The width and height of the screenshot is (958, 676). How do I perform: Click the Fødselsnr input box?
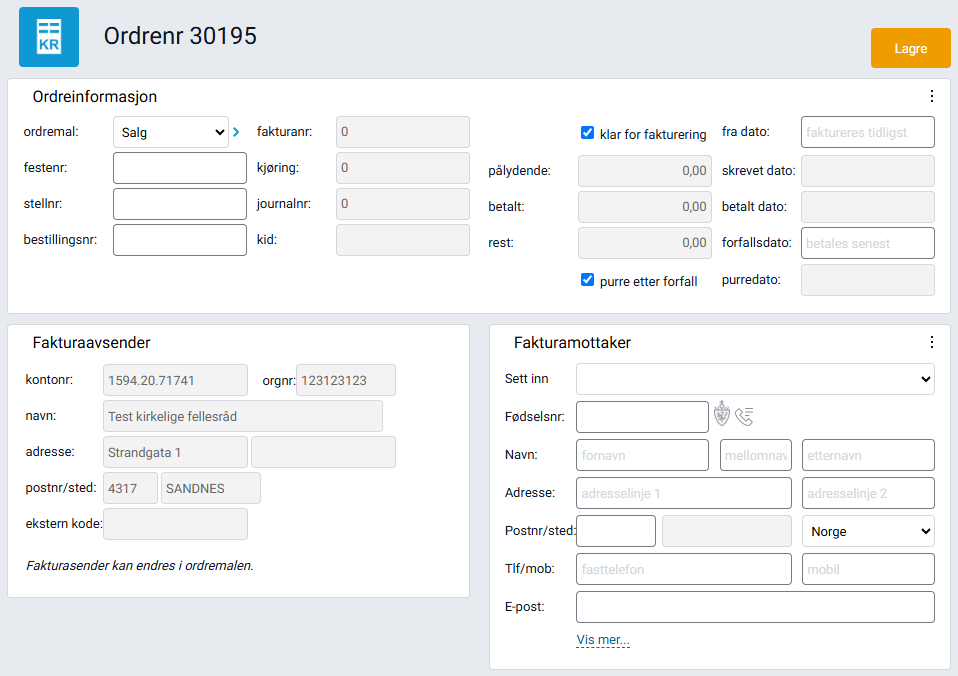point(642,417)
